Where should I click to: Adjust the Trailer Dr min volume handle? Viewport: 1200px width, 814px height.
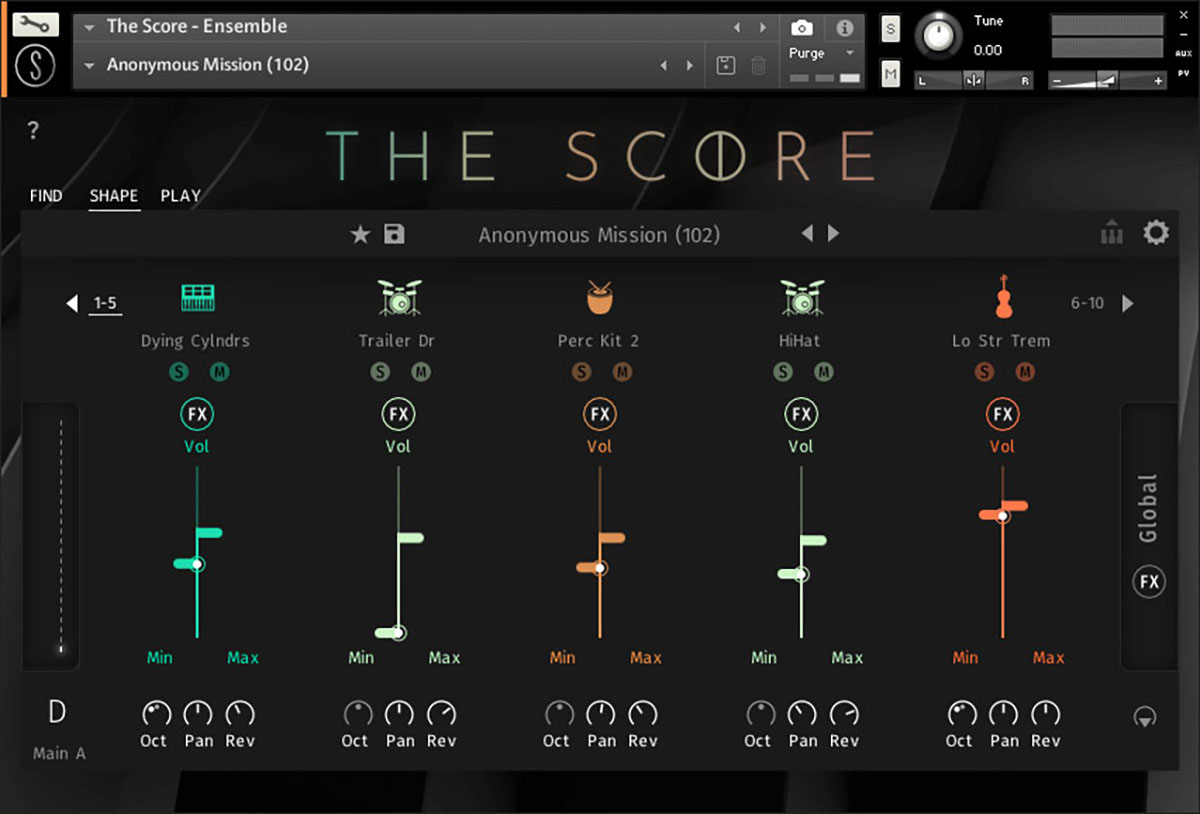[390, 632]
